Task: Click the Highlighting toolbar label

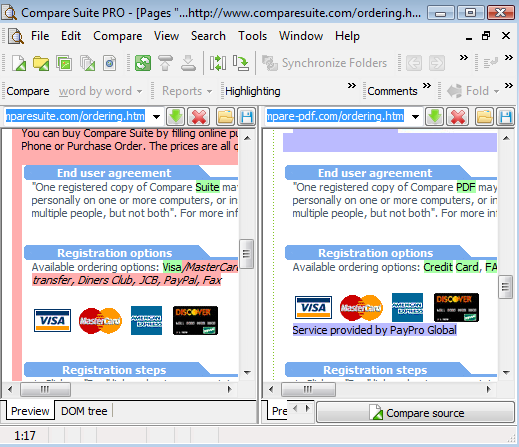Action: 253,91
